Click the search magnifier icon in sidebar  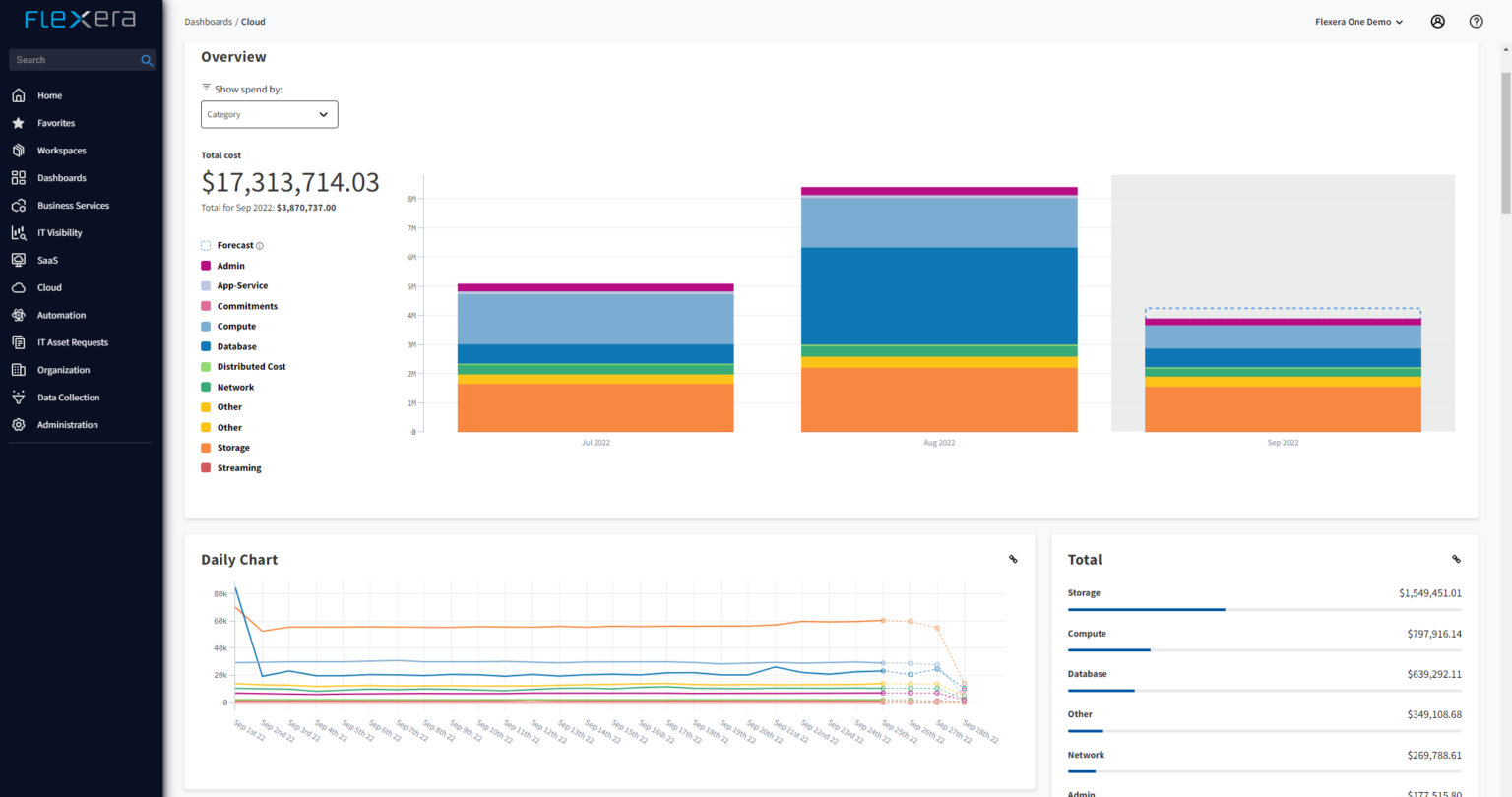147,60
